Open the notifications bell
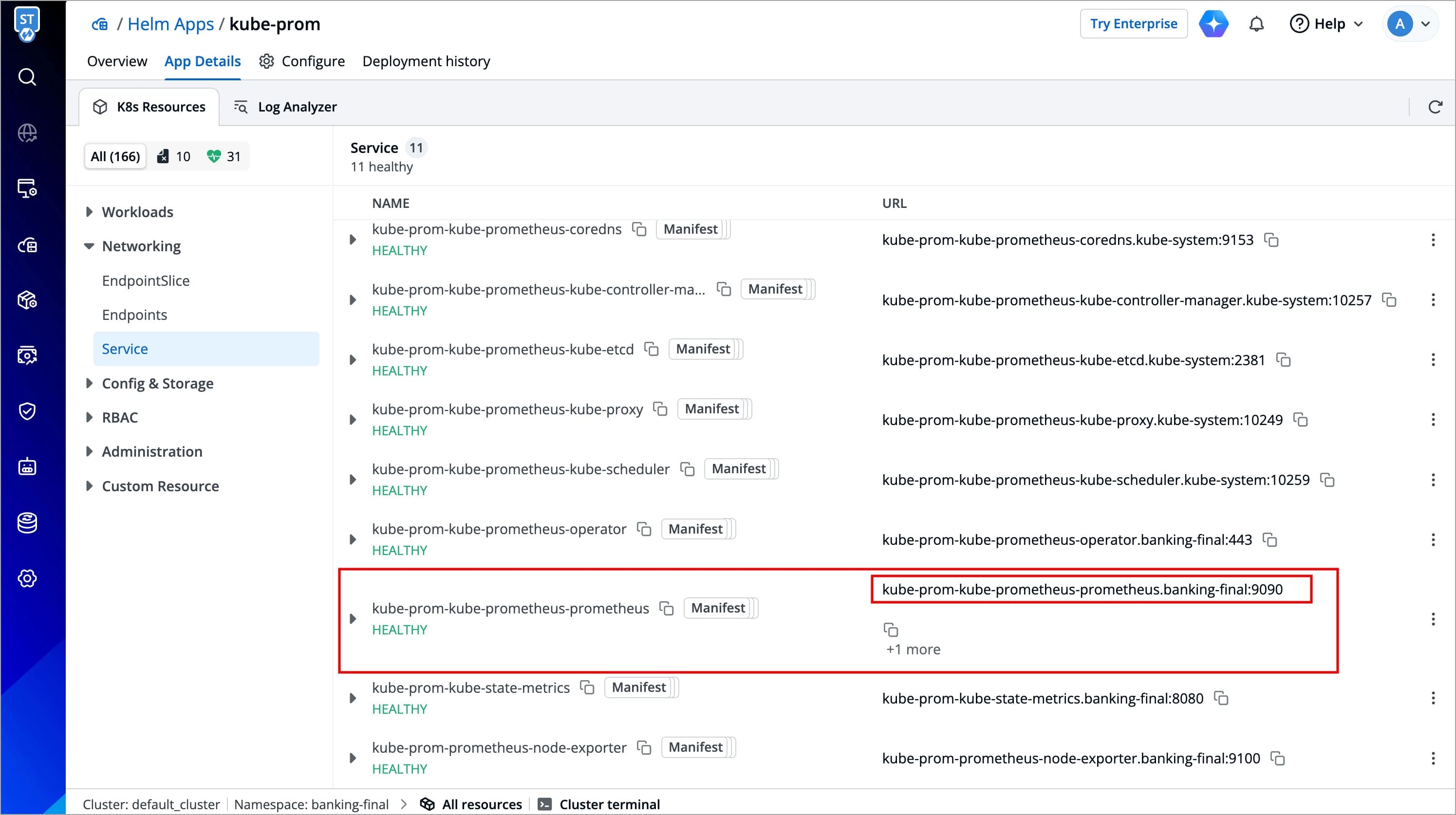Image resolution: width=1456 pixels, height=815 pixels. coord(1256,24)
